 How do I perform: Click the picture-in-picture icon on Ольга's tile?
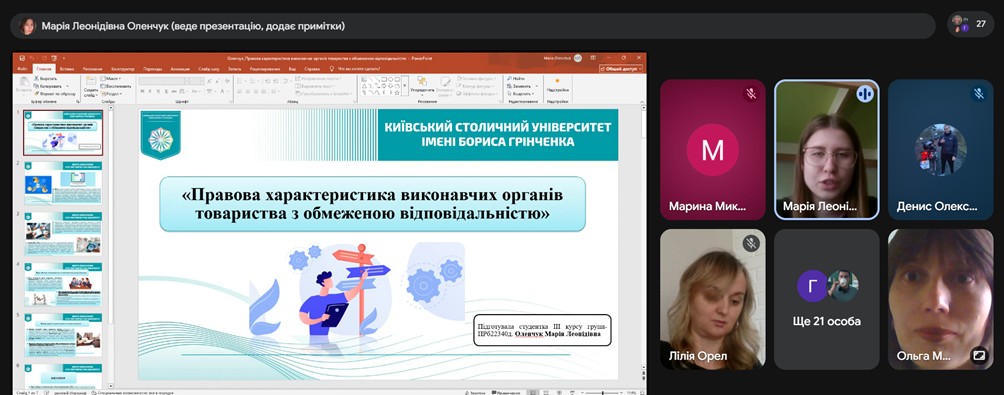pyautogui.click(x=979, y=355)
